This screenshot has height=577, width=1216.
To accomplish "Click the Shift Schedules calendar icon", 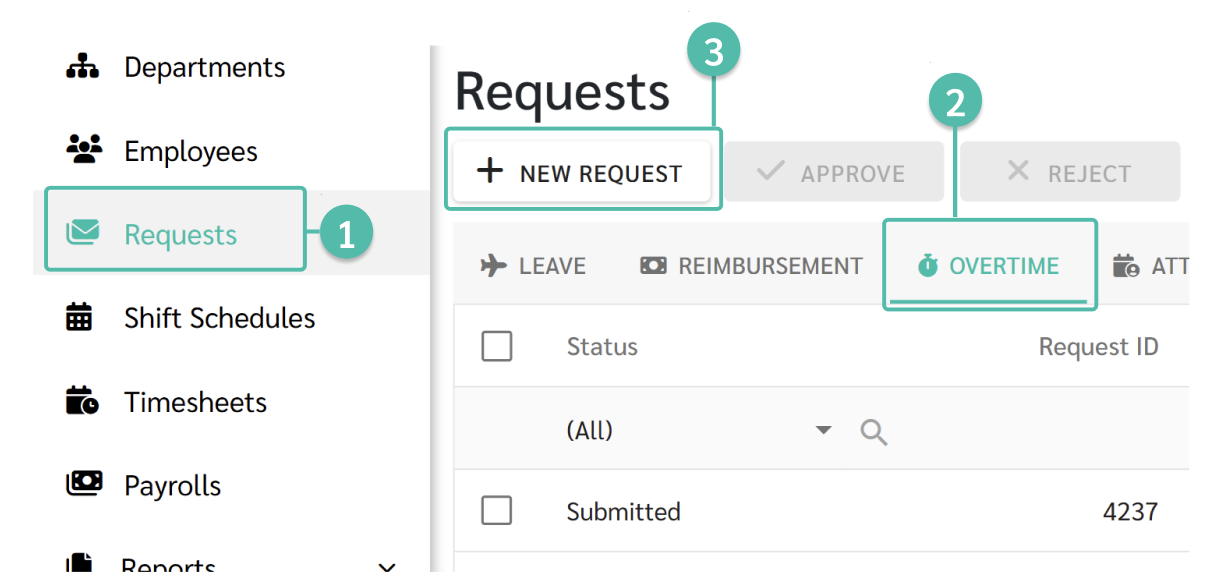I will point(79,318).
